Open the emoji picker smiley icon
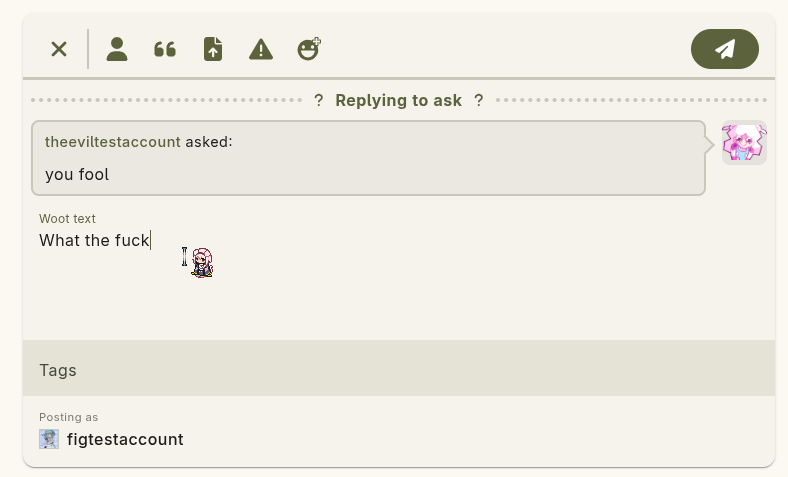 coord(309,49)
